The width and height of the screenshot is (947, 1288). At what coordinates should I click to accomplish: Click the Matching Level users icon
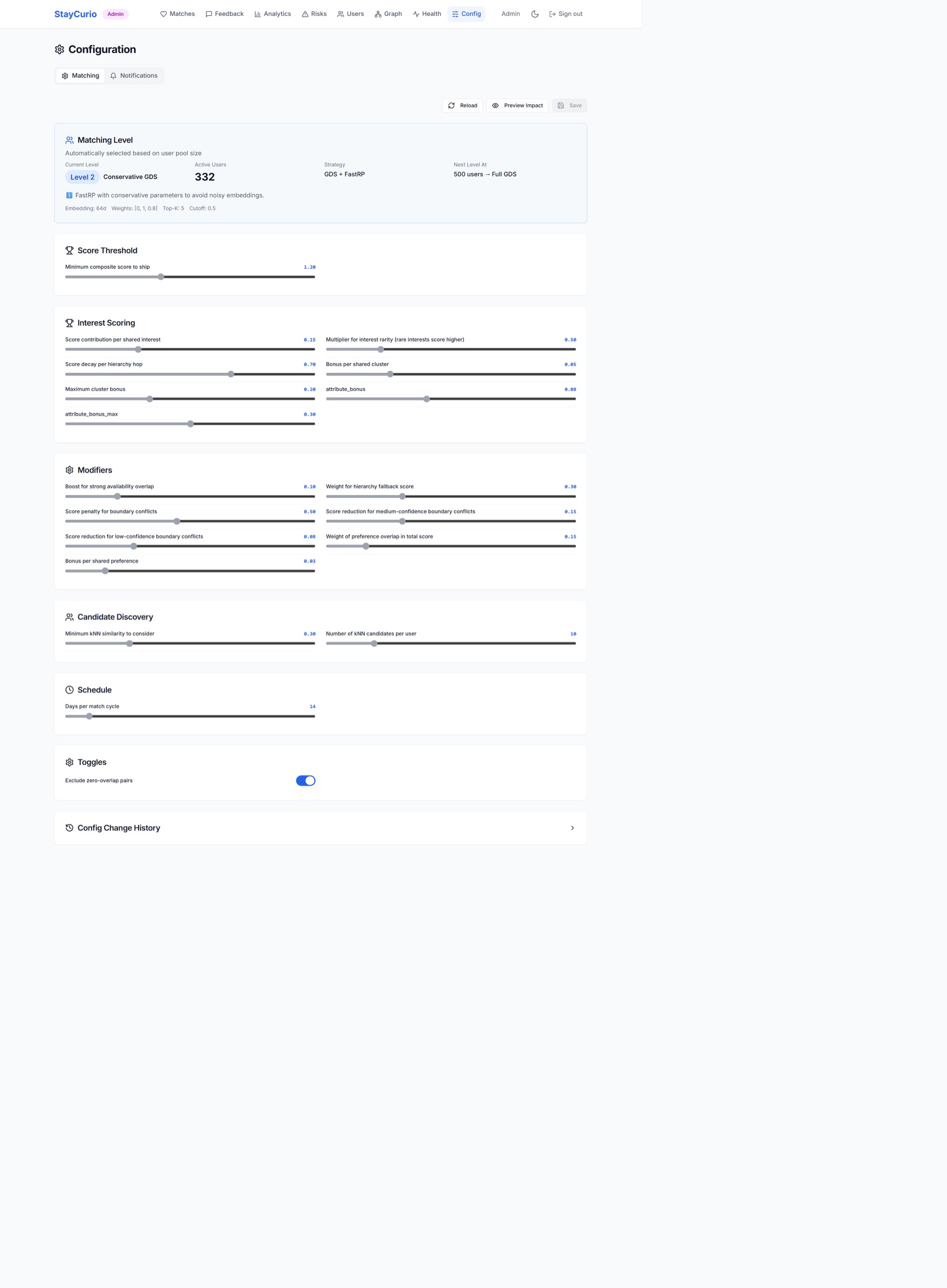click(69, 140)
